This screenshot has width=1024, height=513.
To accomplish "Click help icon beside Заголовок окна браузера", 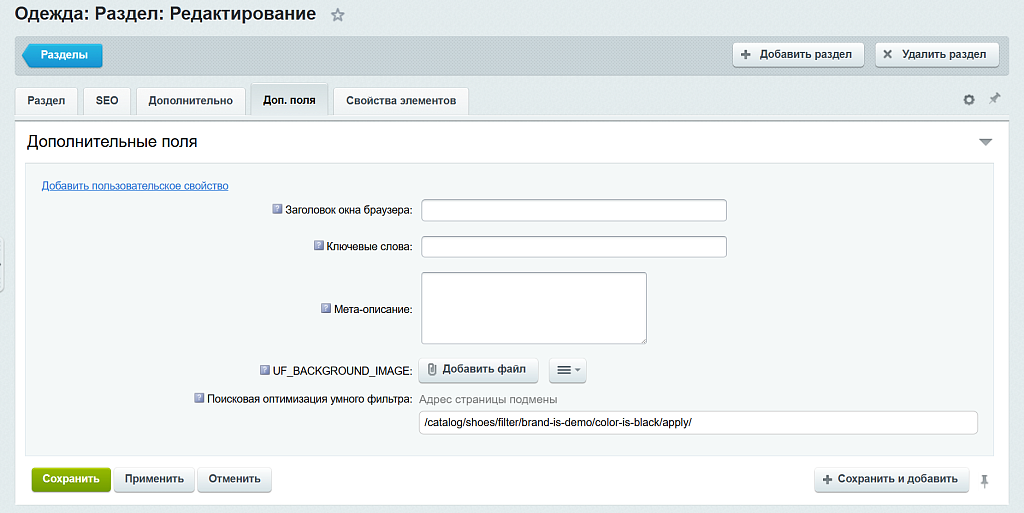I will coord(278,210).
